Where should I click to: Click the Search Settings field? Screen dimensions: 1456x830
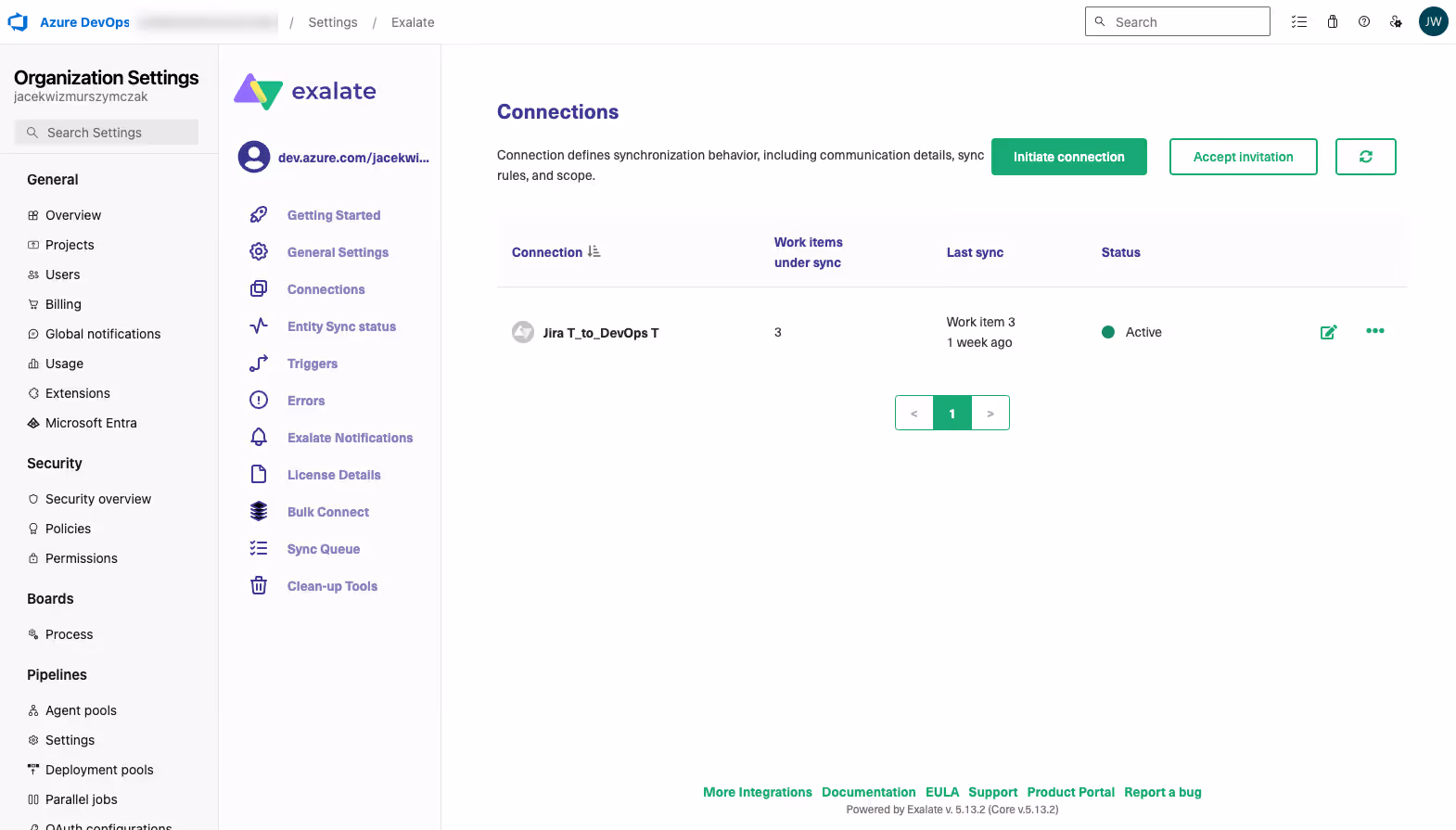(x=107, y=133)
